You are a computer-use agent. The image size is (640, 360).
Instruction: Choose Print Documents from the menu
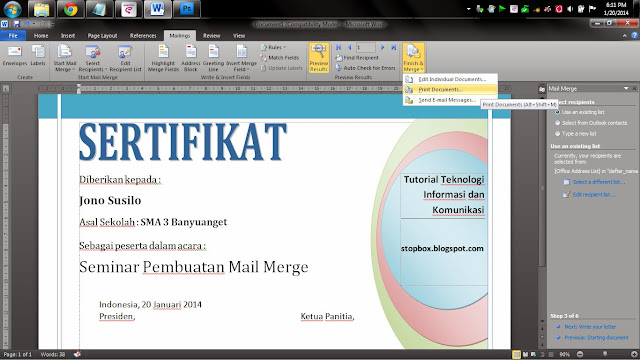coord(450,89)
